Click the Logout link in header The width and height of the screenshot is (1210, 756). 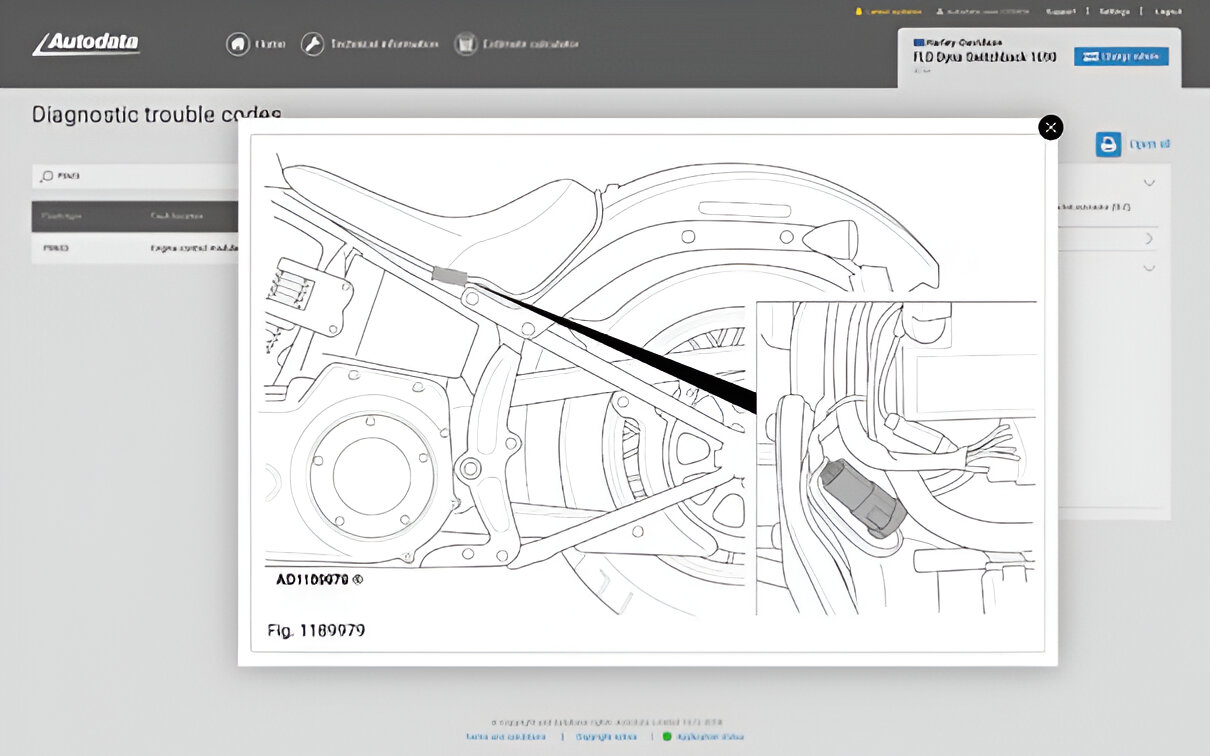(x=1168, y=12)
